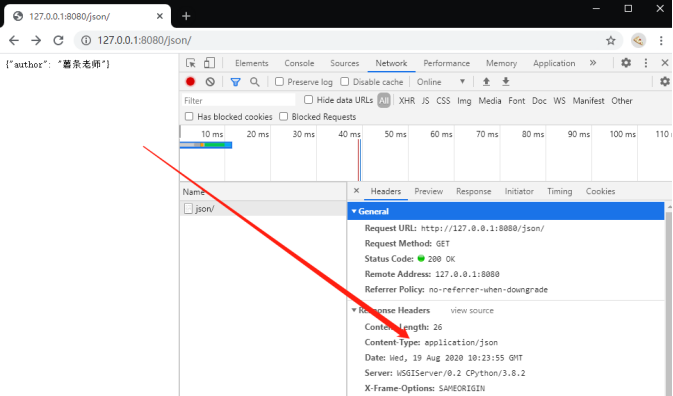Screen dimensions: 673x396
Task: Toggle the filter funnel icon
Action: tap(235, 82)
